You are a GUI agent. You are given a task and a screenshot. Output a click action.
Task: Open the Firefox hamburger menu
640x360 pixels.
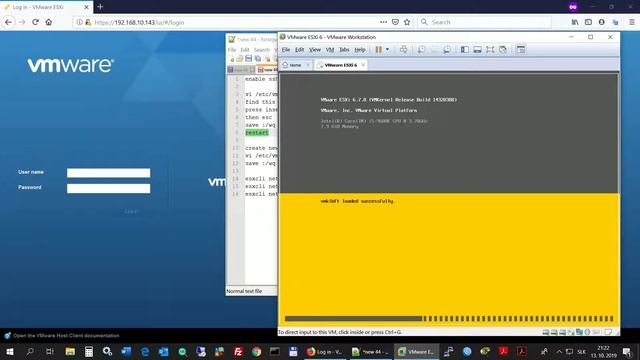(x=631, y=22)
